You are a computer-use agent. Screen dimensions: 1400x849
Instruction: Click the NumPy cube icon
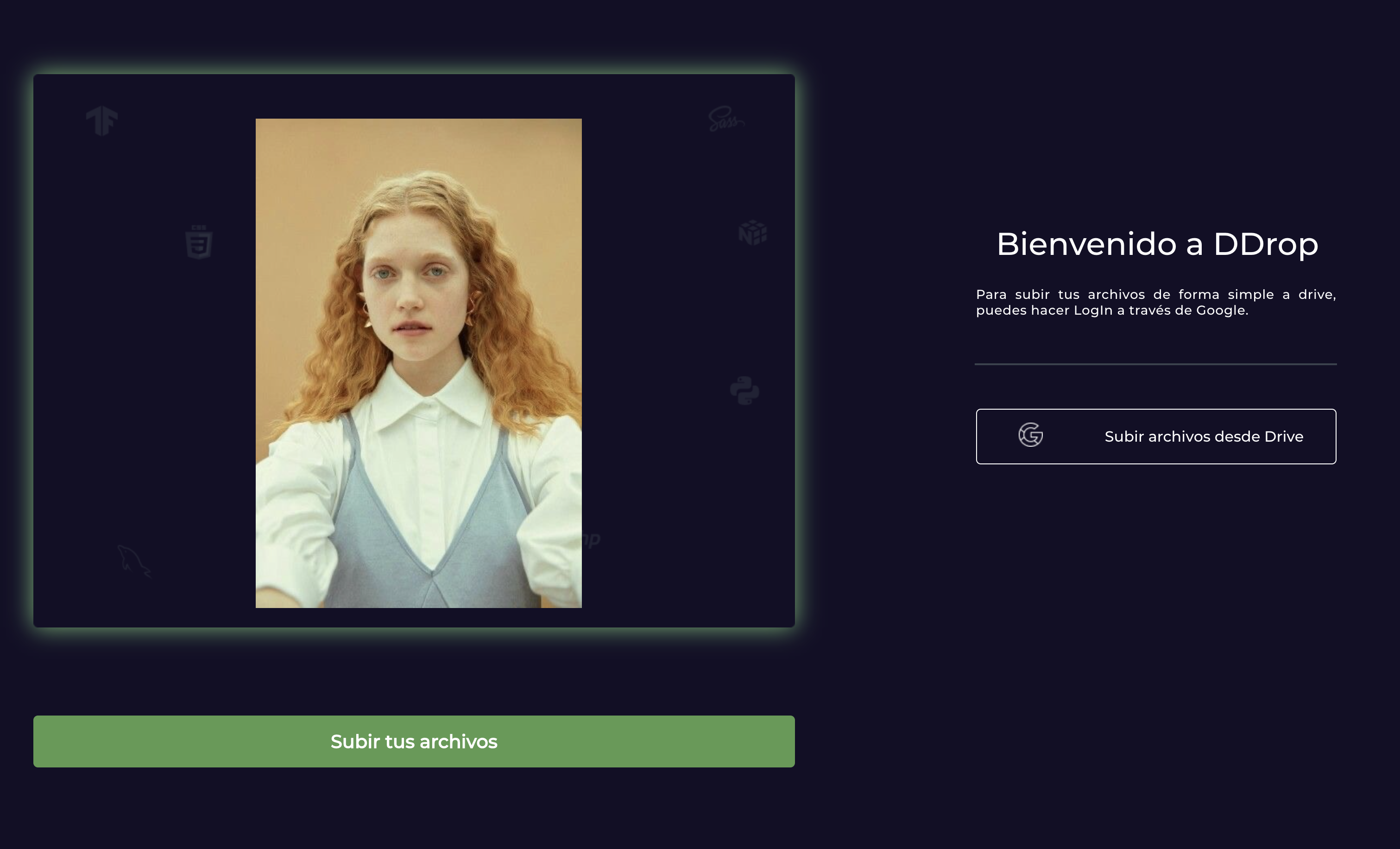pos(753,233)
